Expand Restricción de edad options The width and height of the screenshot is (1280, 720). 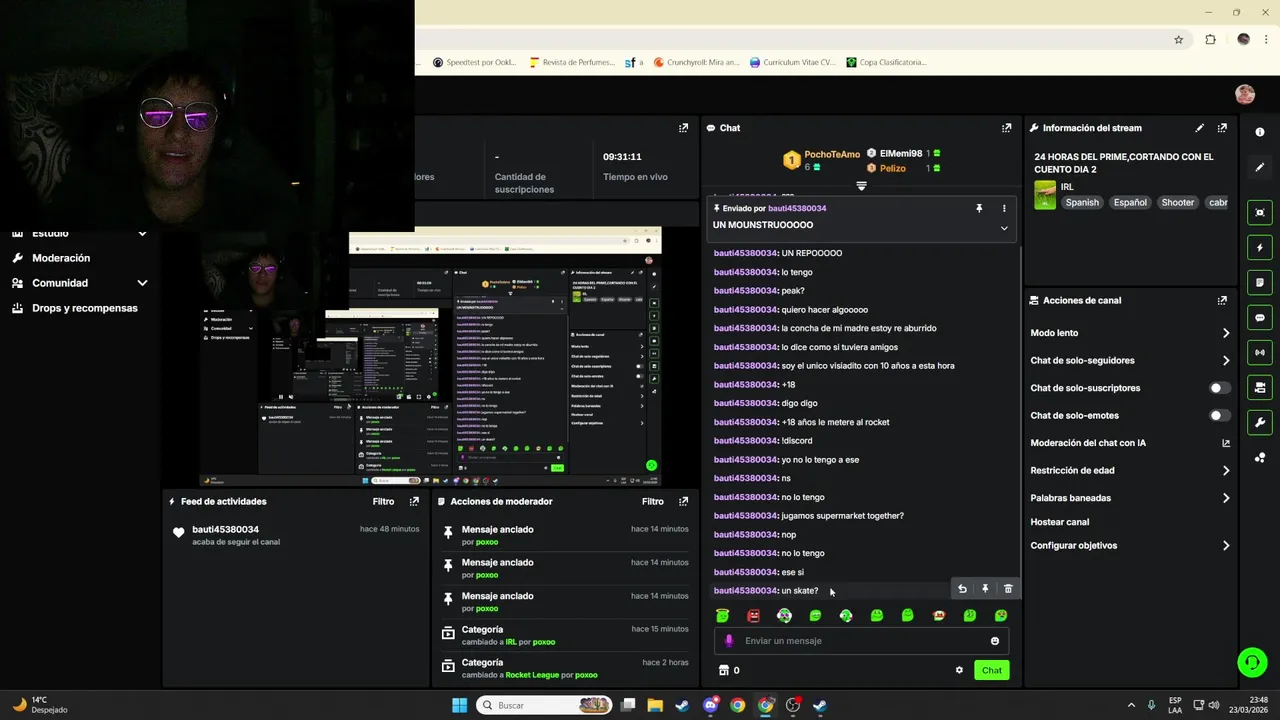(1226, 470)
